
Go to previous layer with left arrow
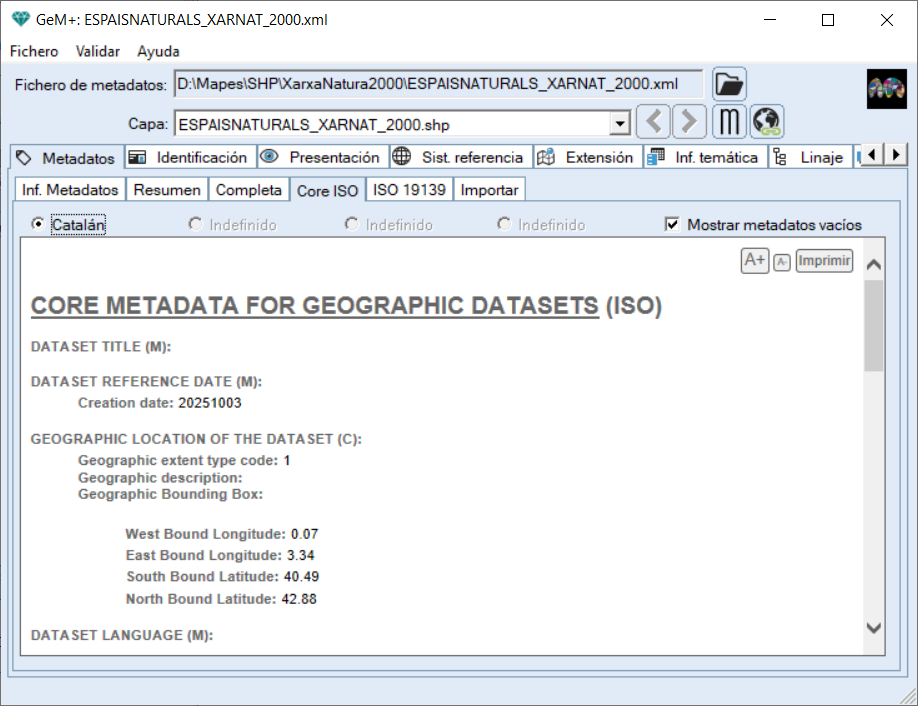(x=653, y=123)
